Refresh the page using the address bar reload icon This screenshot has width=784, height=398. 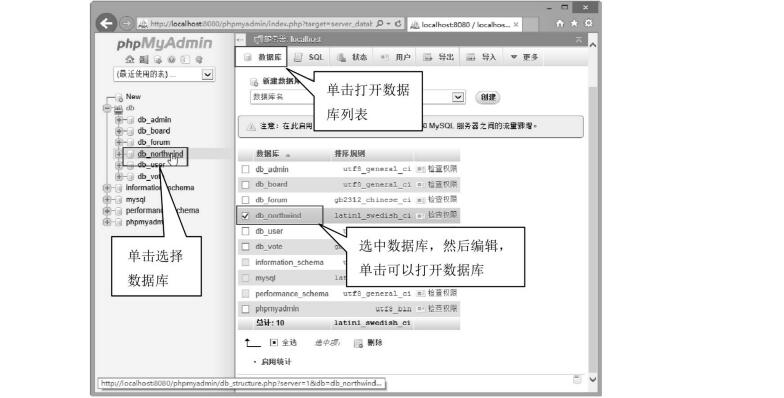[x=398, y=24]
